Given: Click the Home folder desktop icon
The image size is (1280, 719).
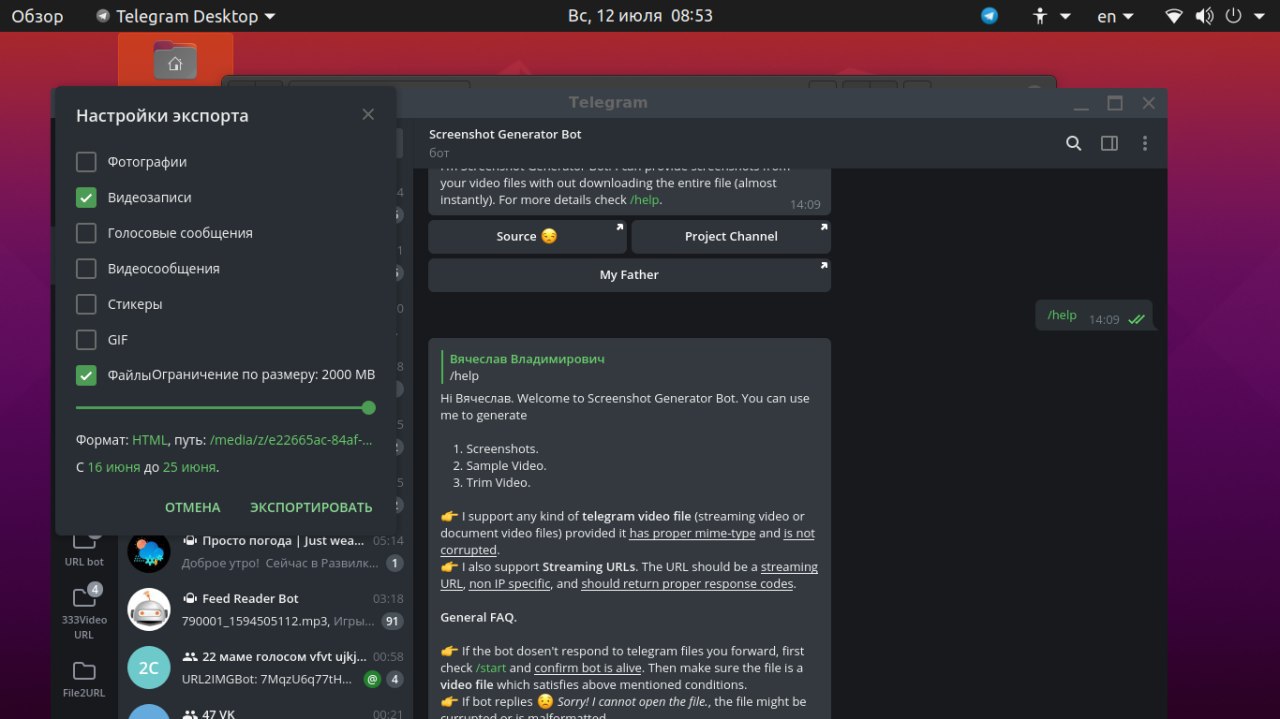Looking at the screenshot, I should (x=175, y=61).
